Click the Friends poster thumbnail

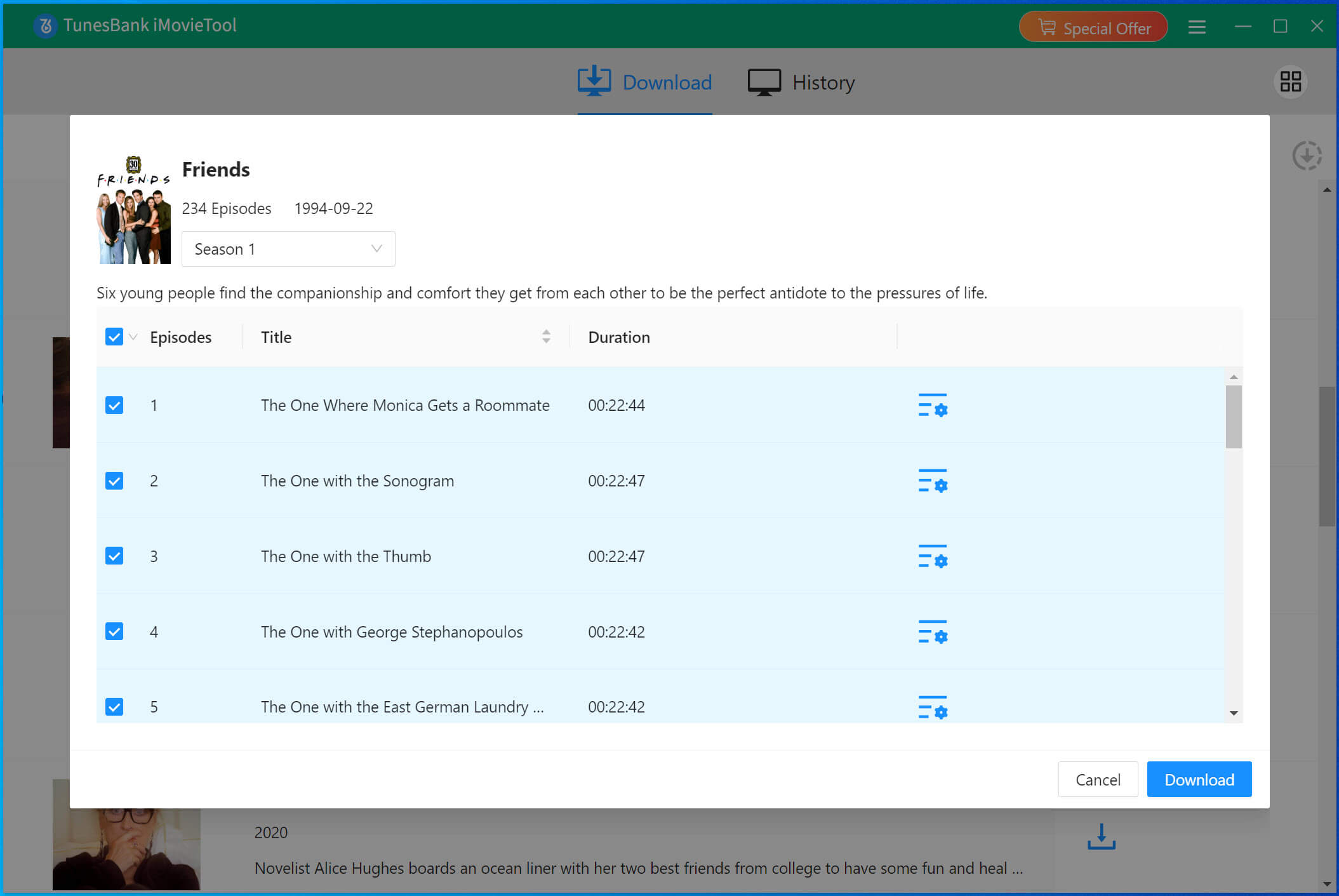(x=133, y=210)
